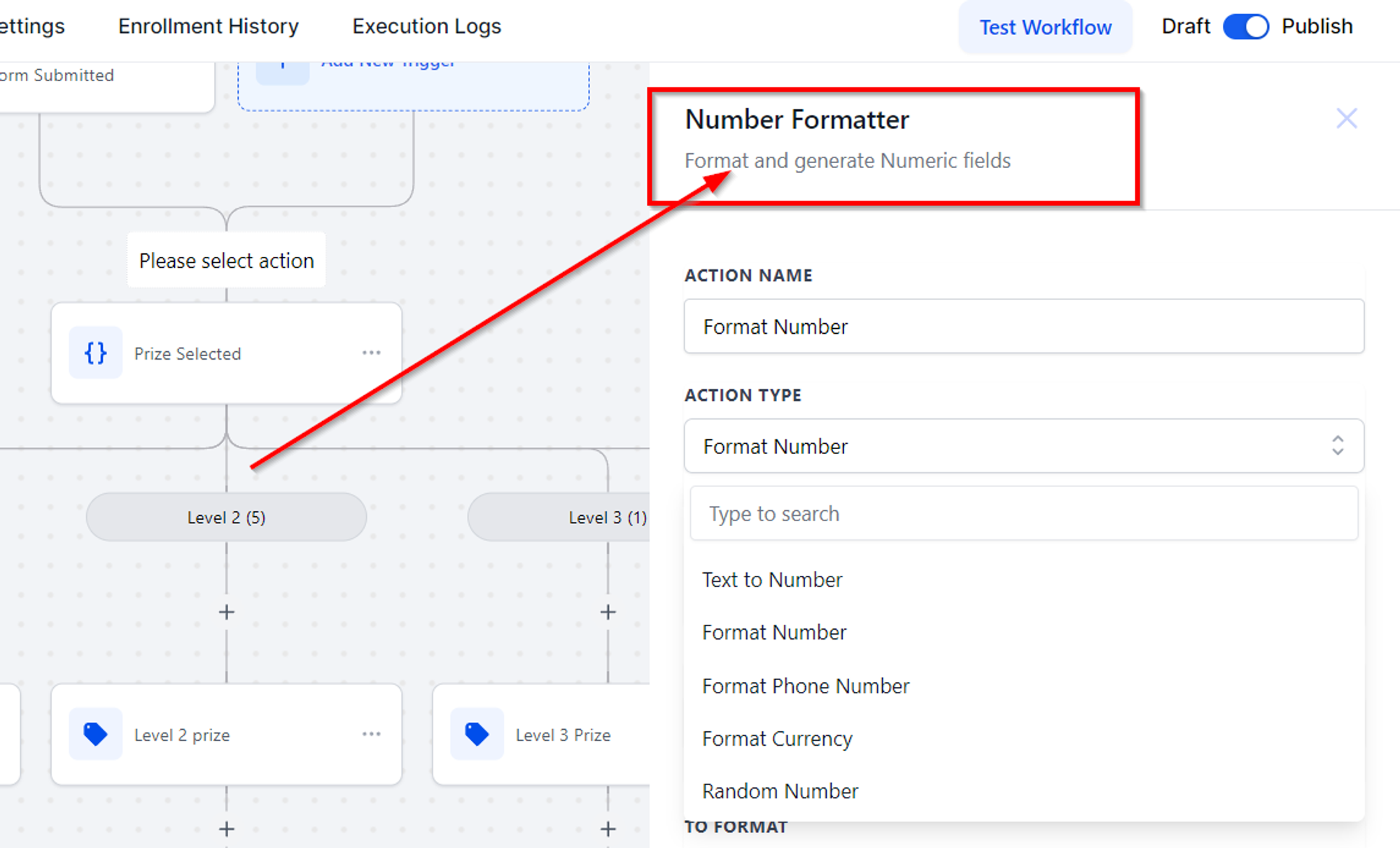Expand the Action Type dropdown
This screenshot has width=1400, height=848.
point(1024,446)
